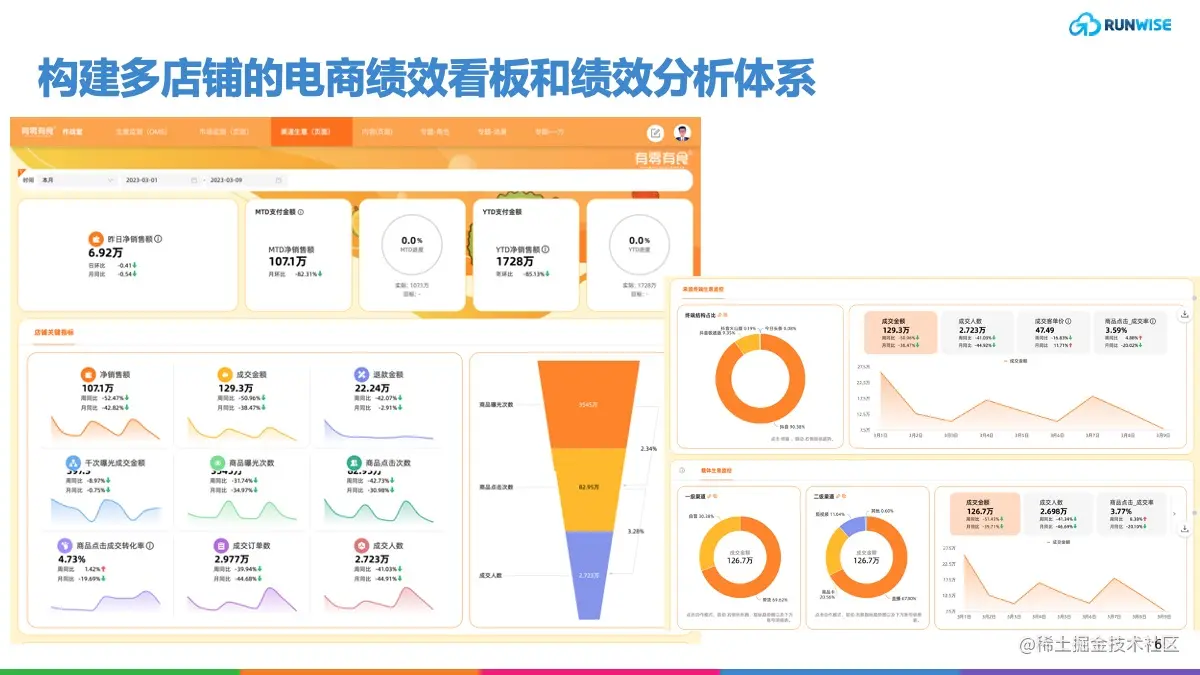Download the 129.3万 成交金额 trend chart

[x=1184, y=315]
